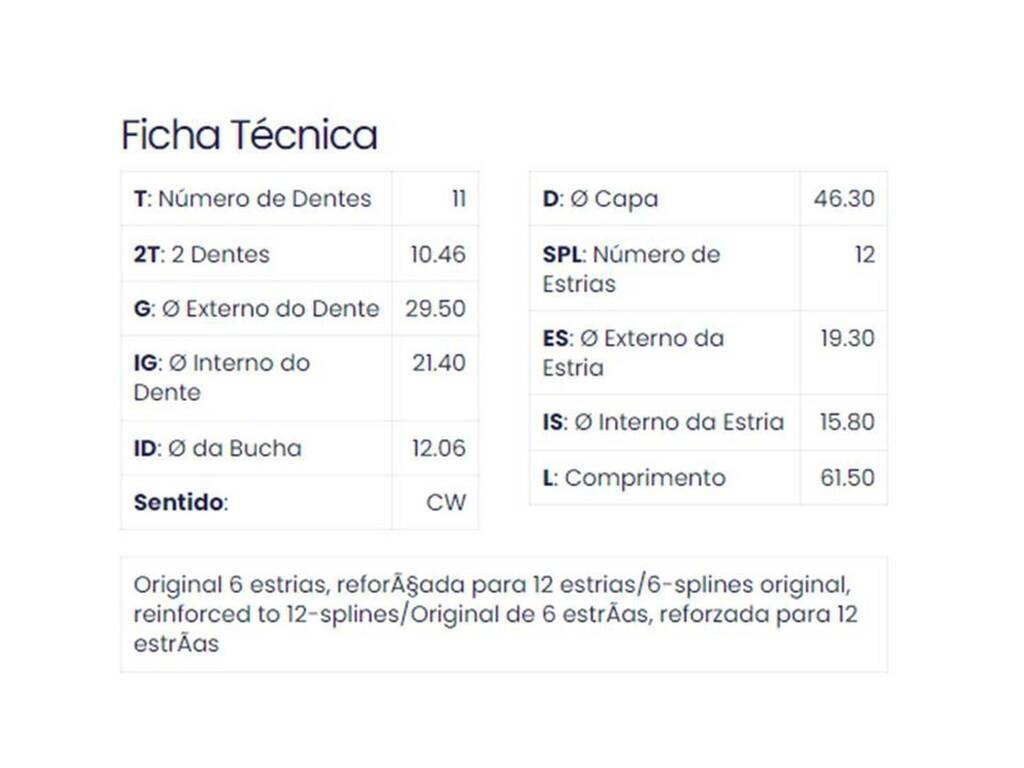Select the D: Ø Capa label
Screen dimensions: 1024x768
pos(600,199)
